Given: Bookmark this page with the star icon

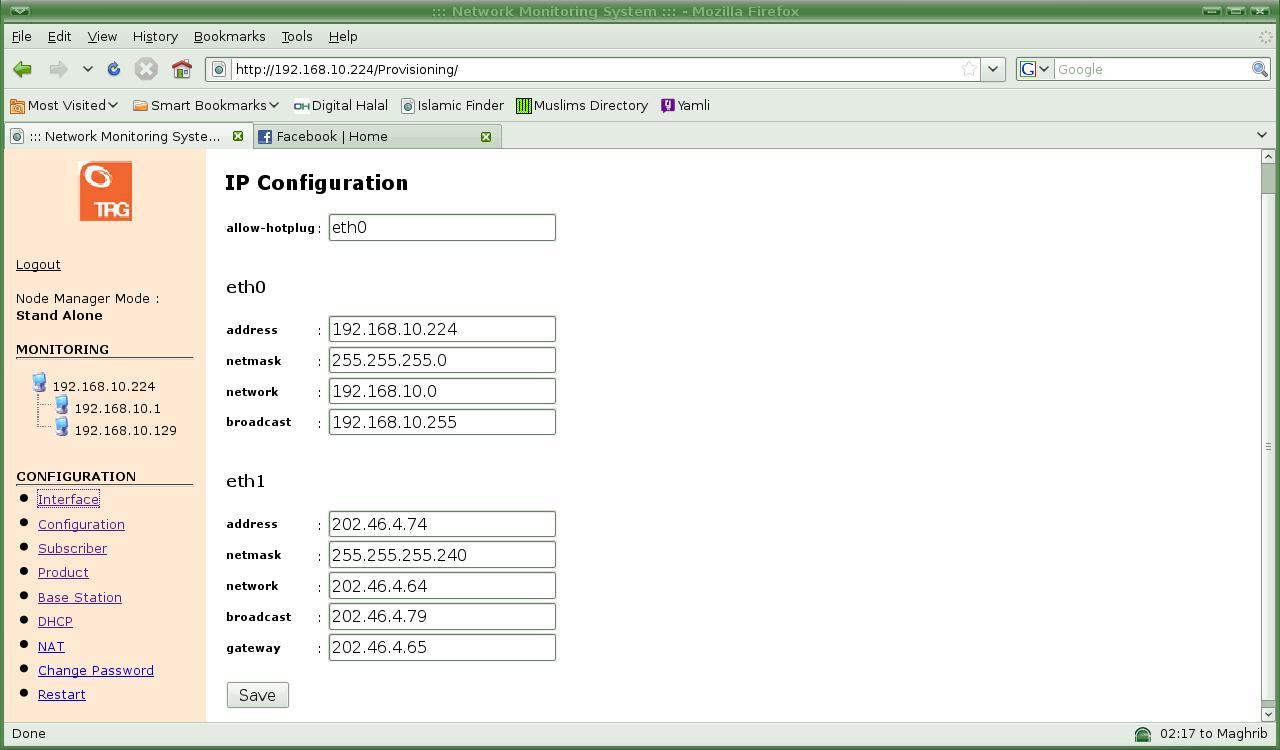Looking at the screenshot, I should (x=969, y=69).
